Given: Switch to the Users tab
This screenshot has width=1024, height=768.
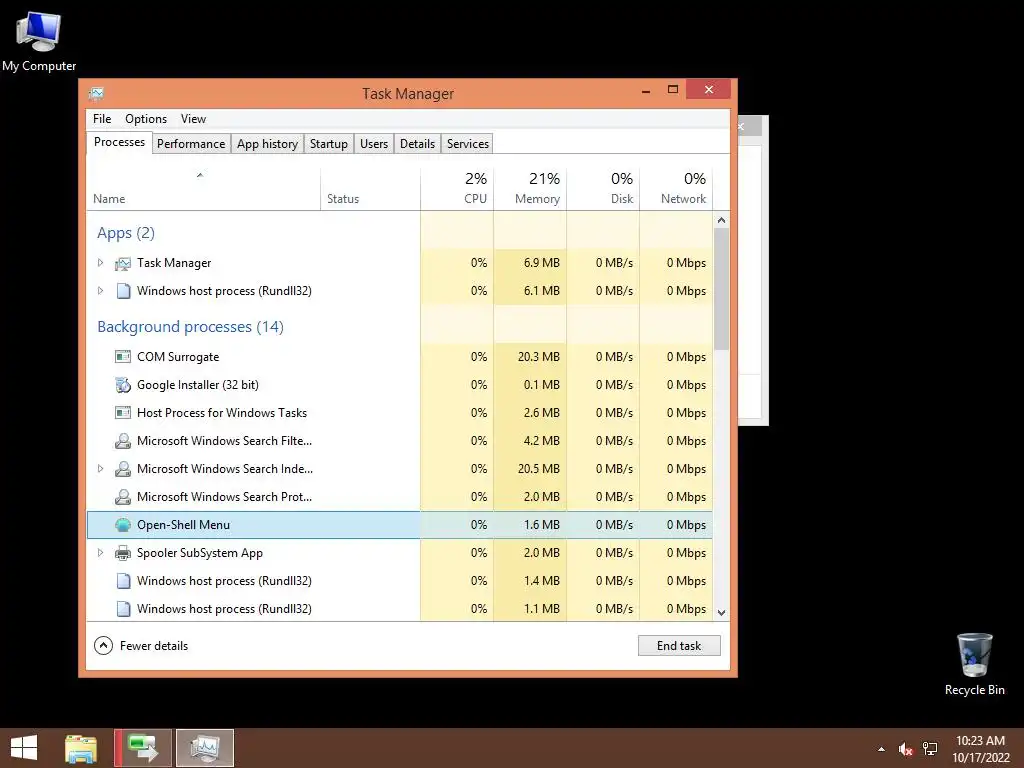Looking at the screenshot, I should click(374, 144).
